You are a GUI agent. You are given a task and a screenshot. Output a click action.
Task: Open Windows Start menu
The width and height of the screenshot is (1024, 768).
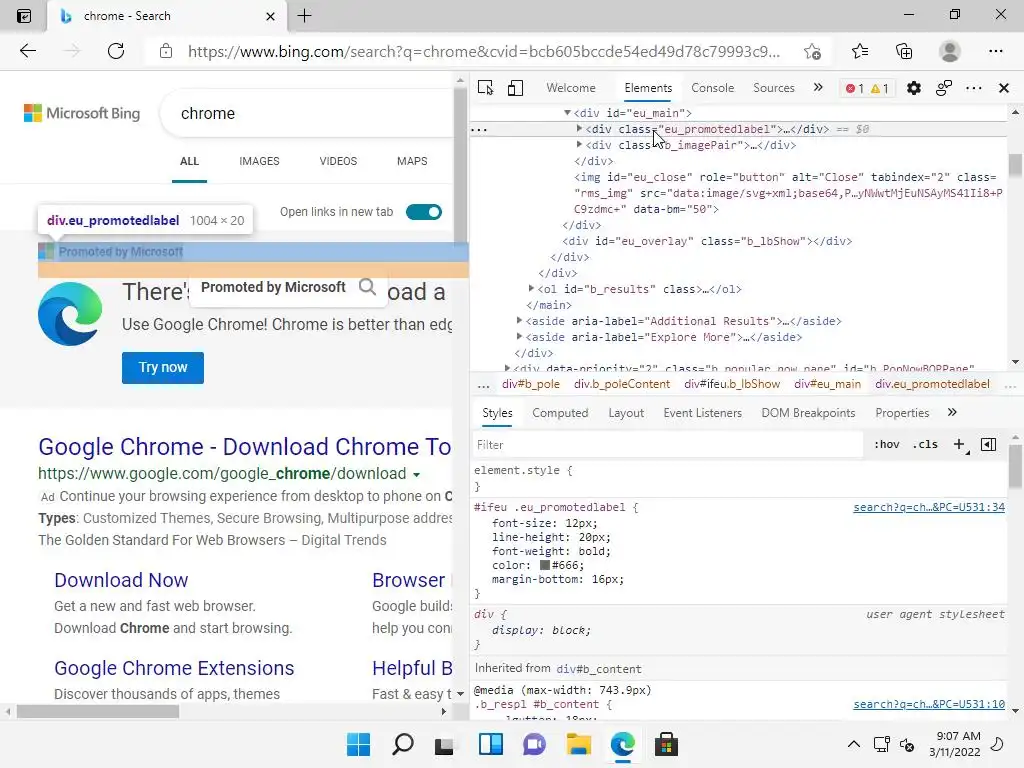pos(359,744)
